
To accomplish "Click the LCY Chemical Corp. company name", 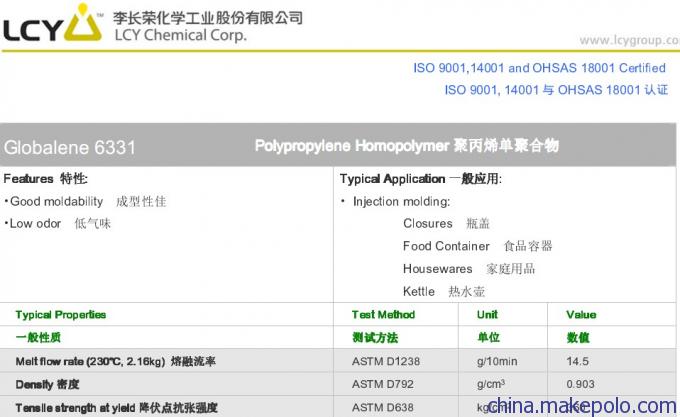I will 180,35.
